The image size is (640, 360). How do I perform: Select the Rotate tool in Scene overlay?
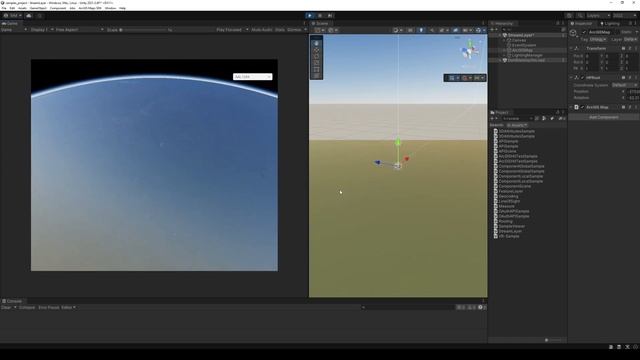[316, 57]
